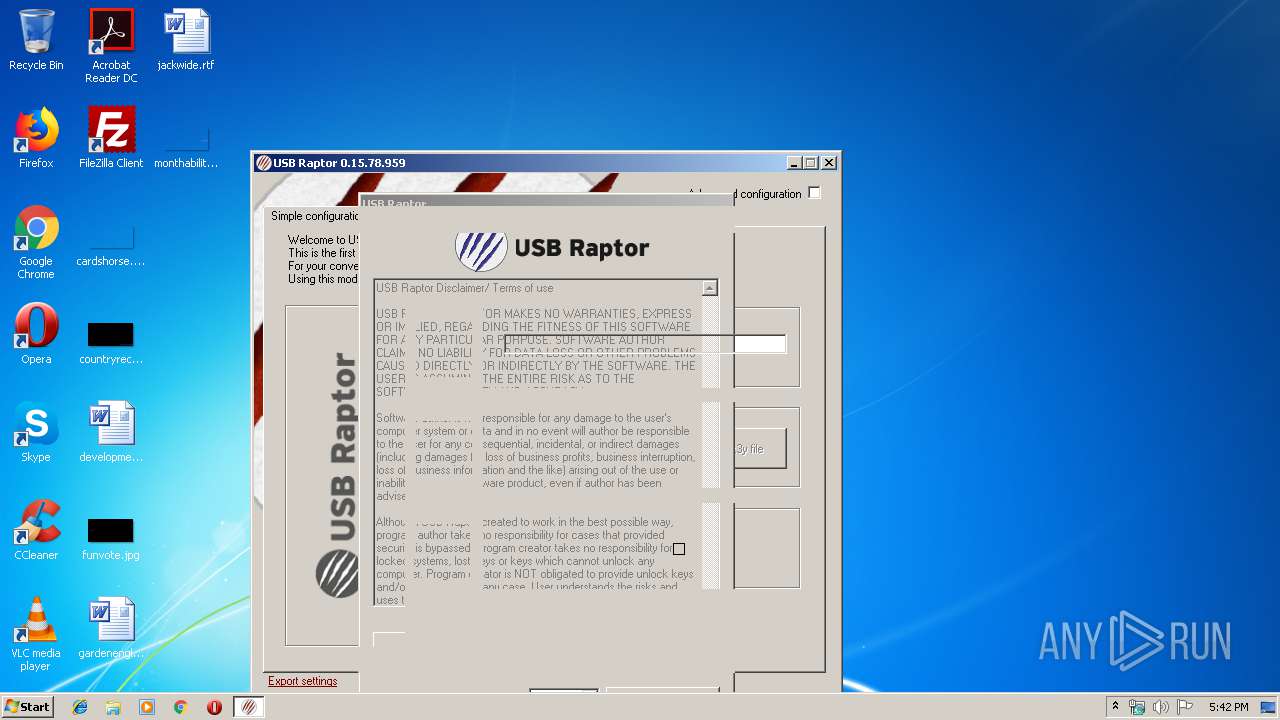Enable the Advanced configuration checkbox

(x=814, y=193)
